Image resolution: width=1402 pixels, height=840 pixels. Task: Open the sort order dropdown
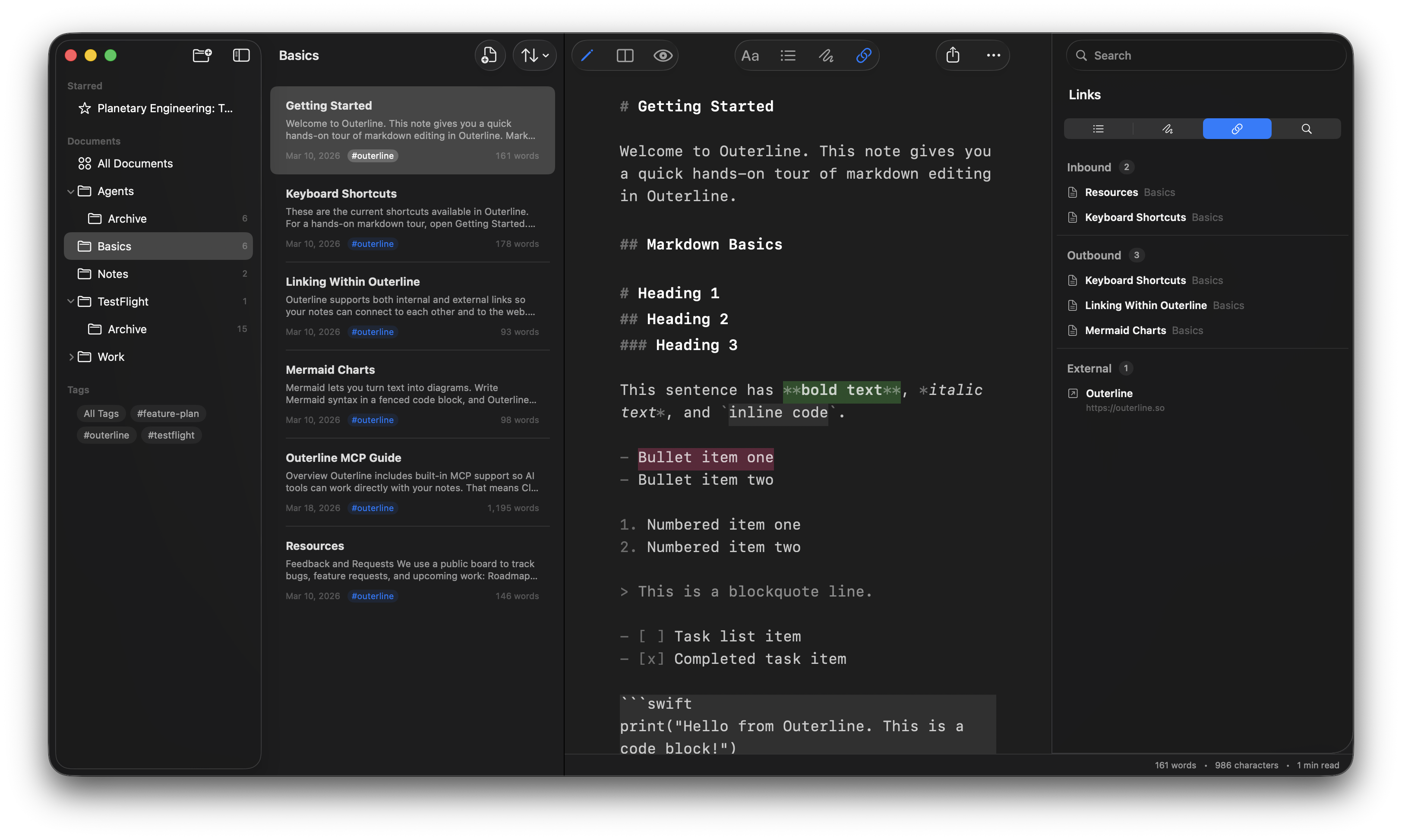[x=534, y=55]
